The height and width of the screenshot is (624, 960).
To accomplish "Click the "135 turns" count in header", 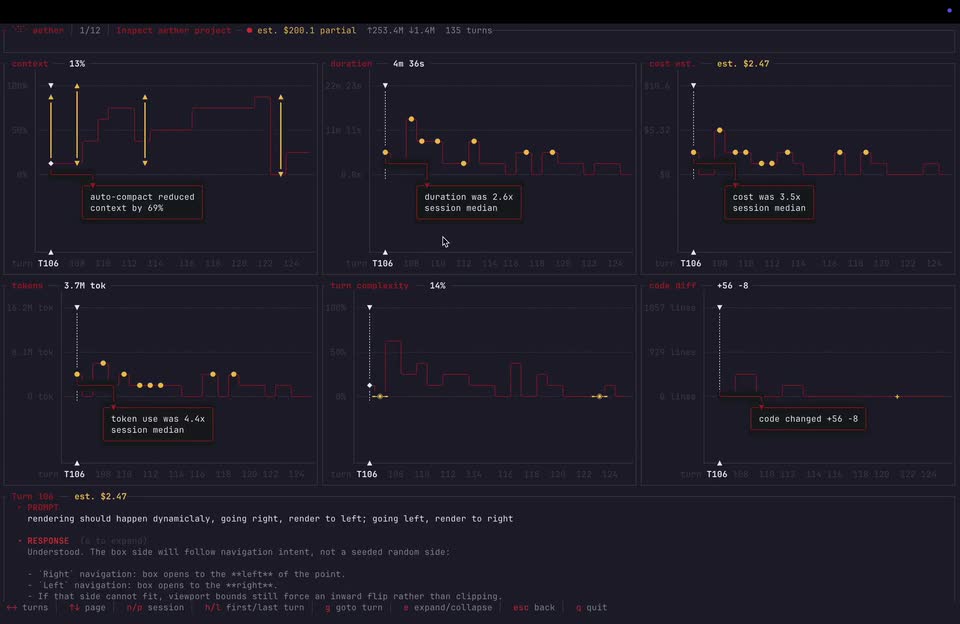I will coord(469,30).
